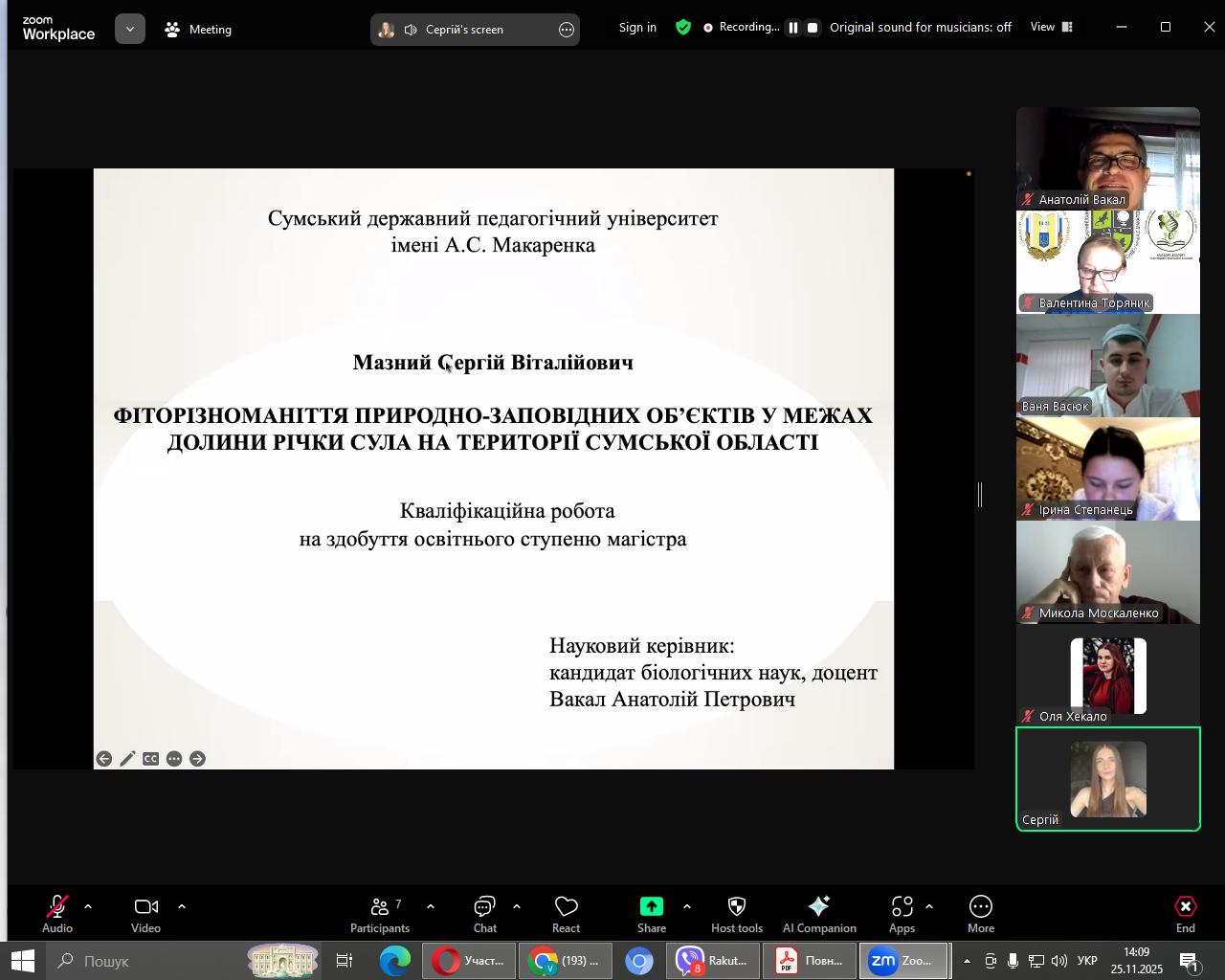The width and height of the screenshot is (1225, 980).
Task: Open the Participants panel
Action: [380, 914]
